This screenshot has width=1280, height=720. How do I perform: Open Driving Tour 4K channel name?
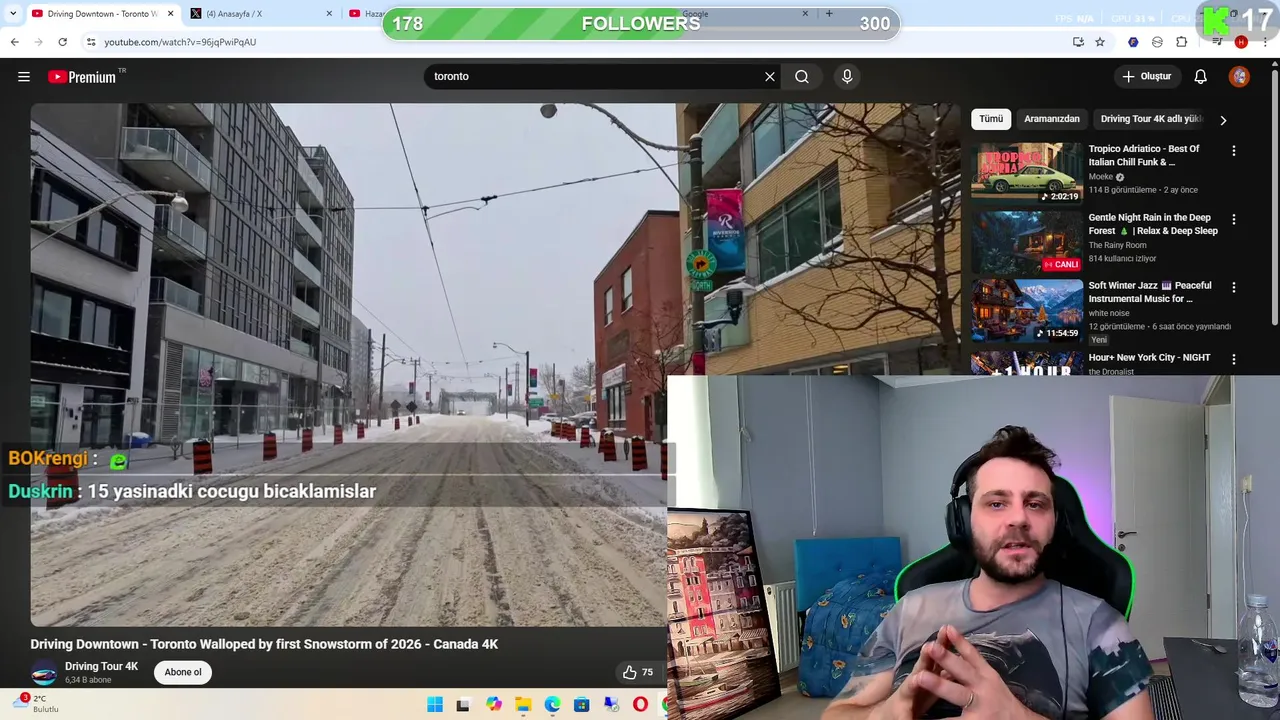pos(101,667)
